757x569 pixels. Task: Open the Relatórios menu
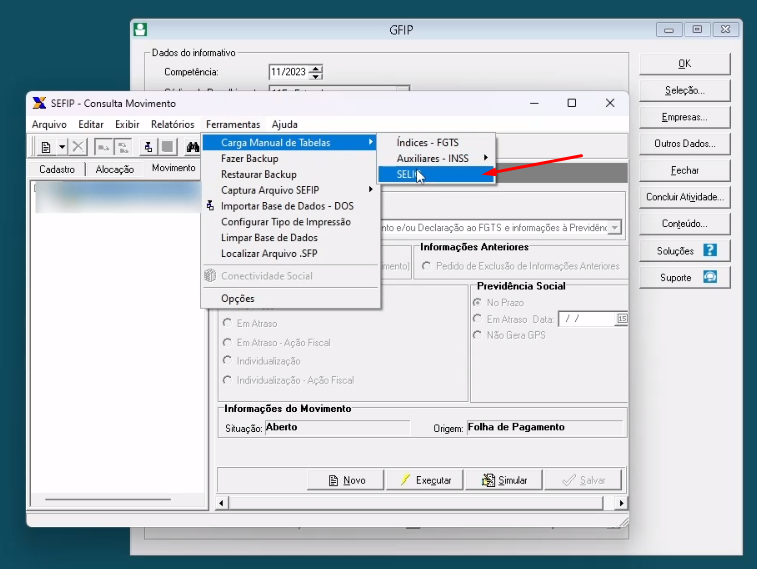pos(172,125)
